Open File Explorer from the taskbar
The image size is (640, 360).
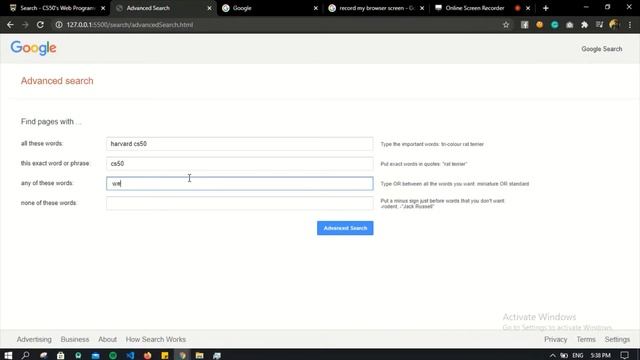coord(199,356)
